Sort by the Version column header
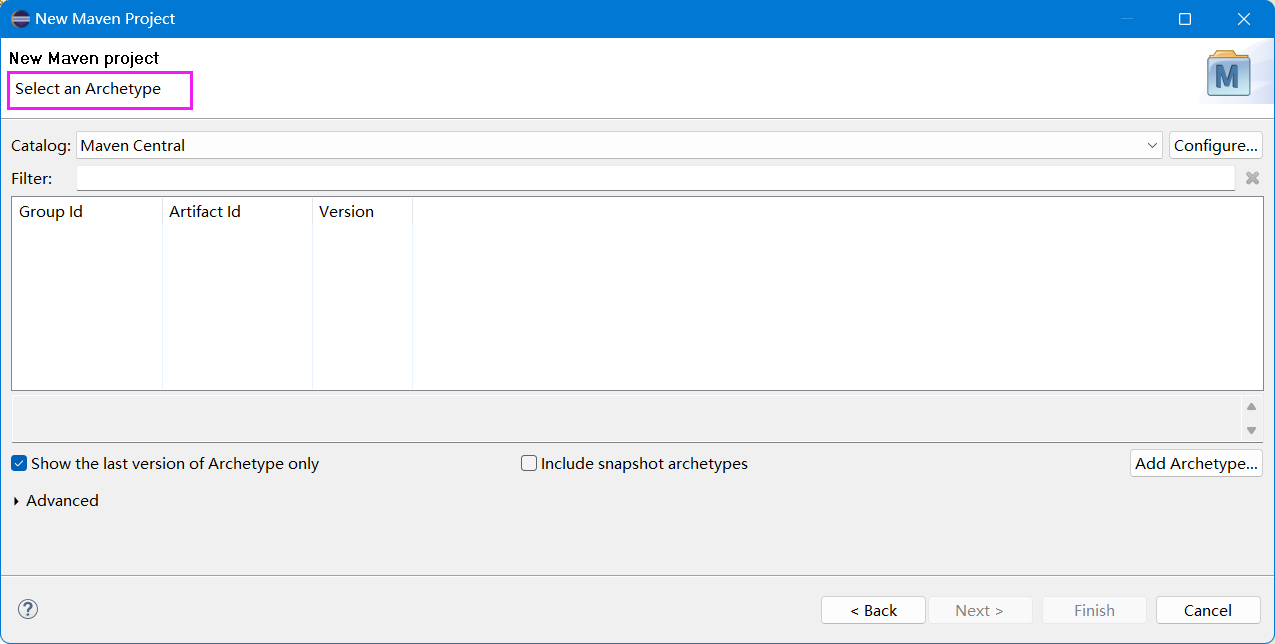The width and height of the screenshot is (1275, 644). click(x=362, y=212)
